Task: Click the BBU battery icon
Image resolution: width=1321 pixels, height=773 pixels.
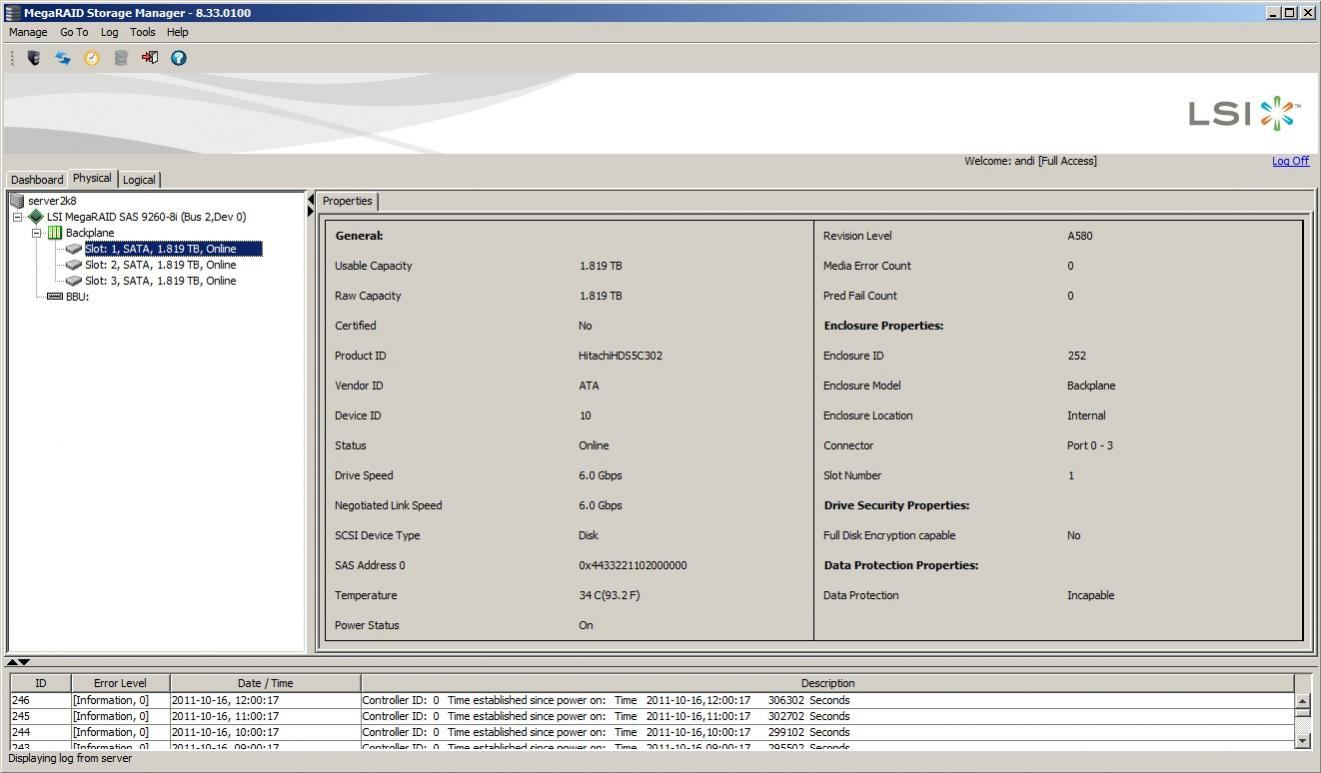Action: (55, 297)
